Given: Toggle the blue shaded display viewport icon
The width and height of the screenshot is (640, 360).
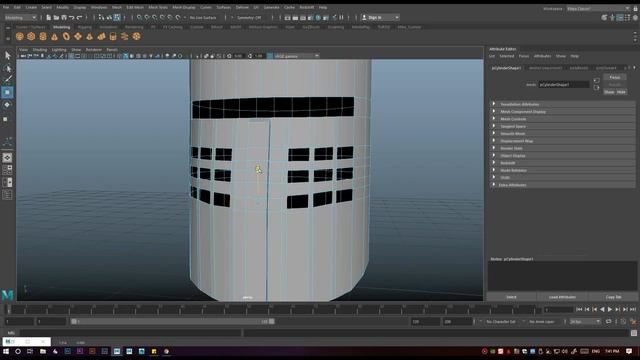Looking at the screenshot, I should (x=126, y=56).
